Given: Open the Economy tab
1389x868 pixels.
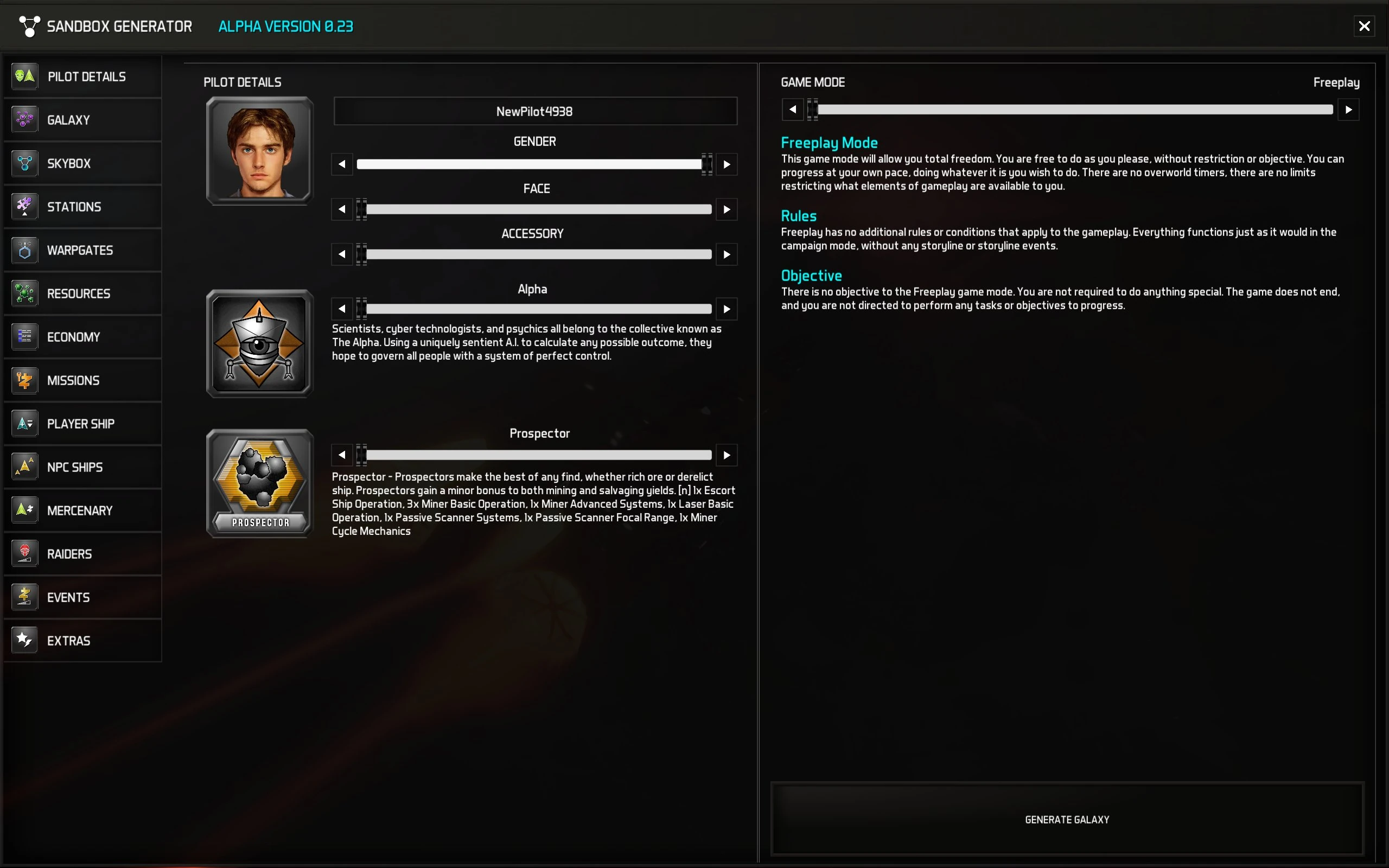Looking at the screenshot, I should tap(82, 336).
